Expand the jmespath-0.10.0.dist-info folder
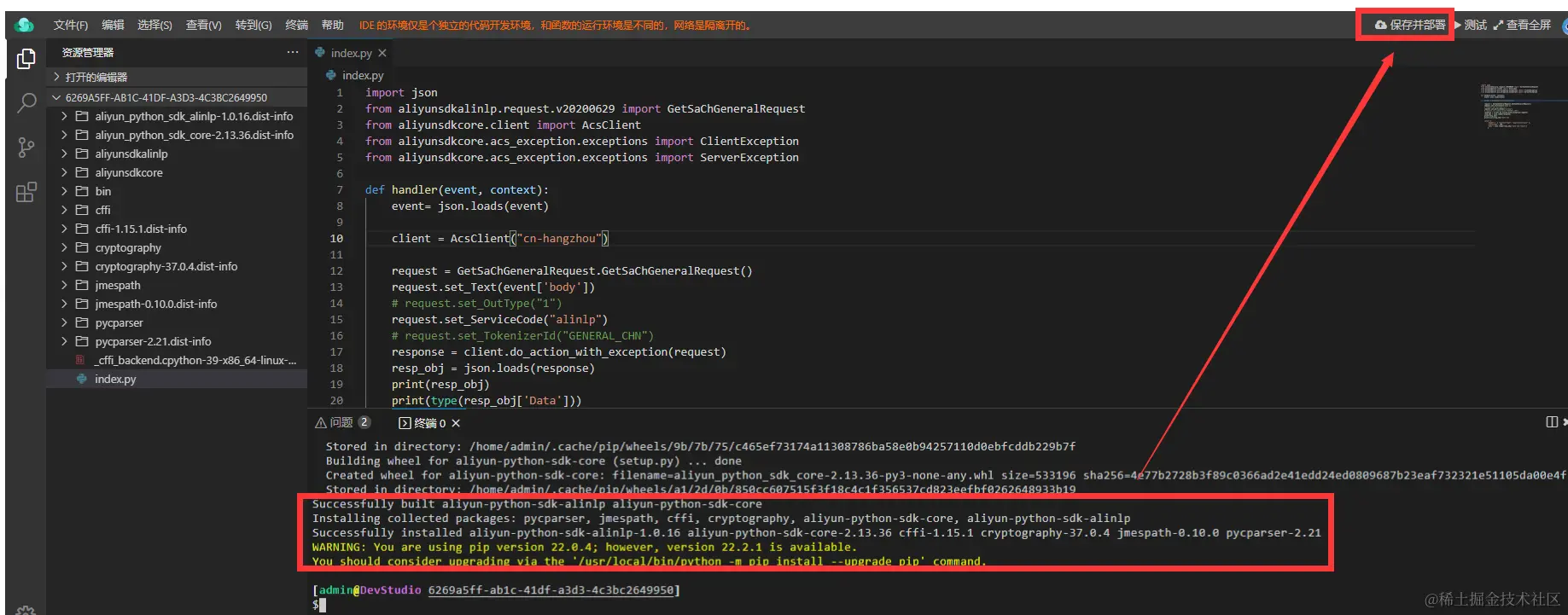The width and height of the screenshot is (1568, 615). (177, 304)
